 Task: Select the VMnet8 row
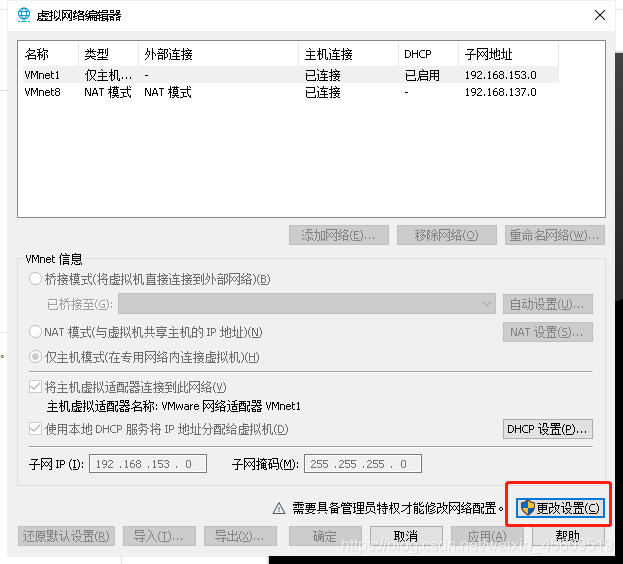pyautogui.click(x=291, y=92)
